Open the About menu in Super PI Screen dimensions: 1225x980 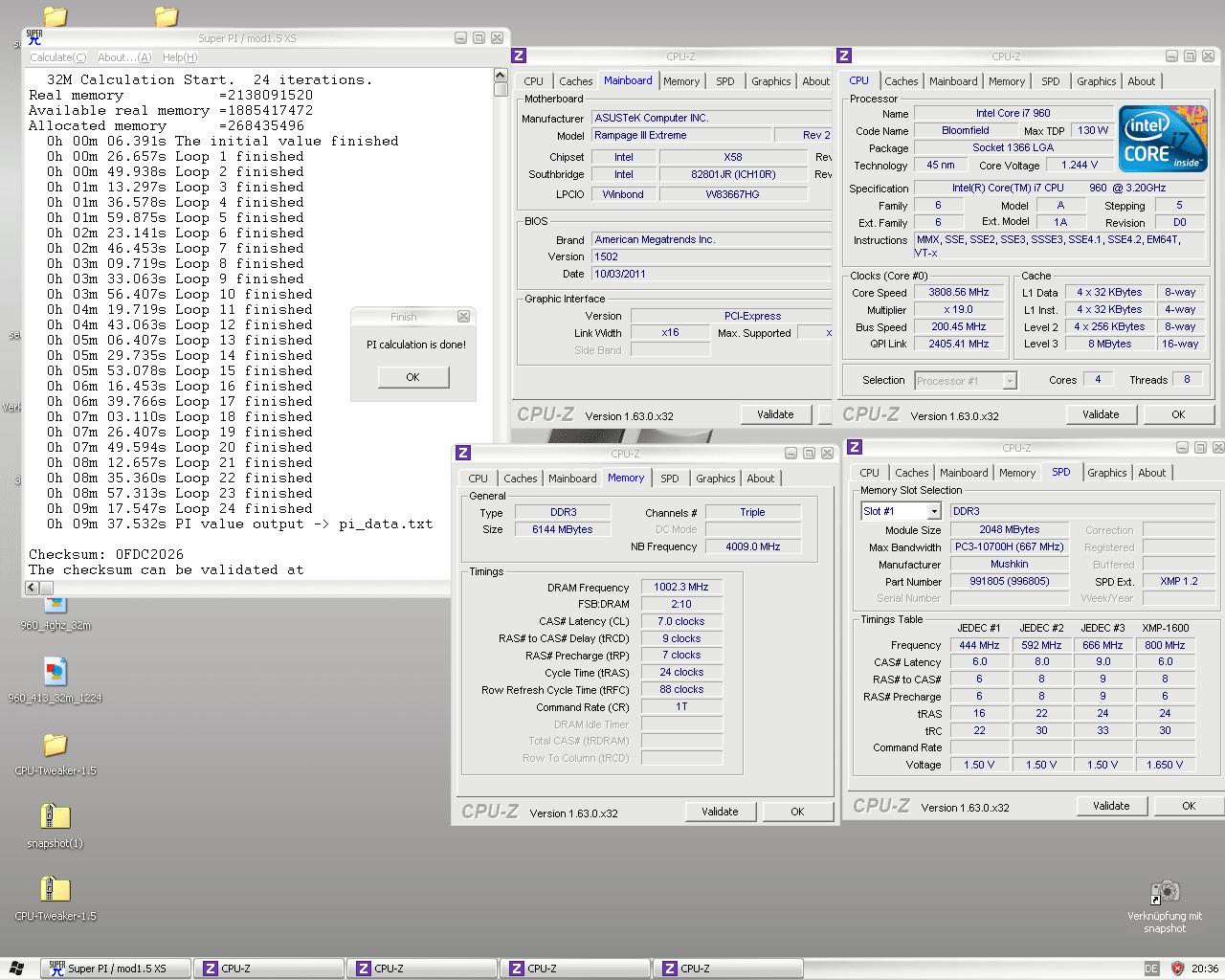124,57
